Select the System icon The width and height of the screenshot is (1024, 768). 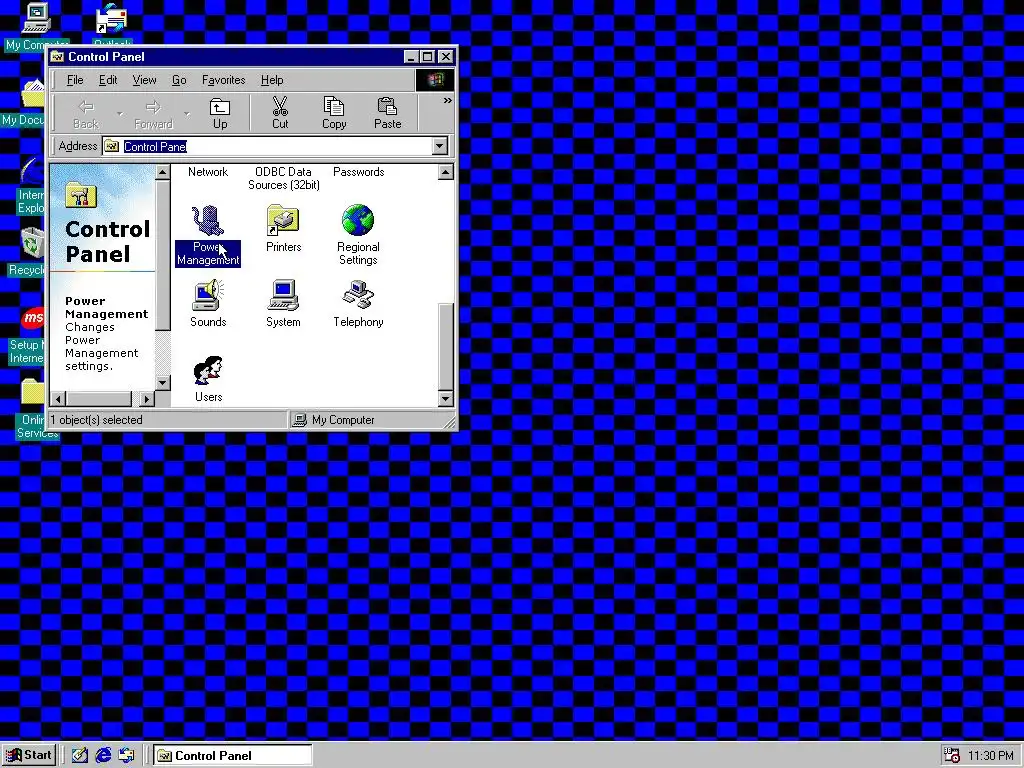283,295
